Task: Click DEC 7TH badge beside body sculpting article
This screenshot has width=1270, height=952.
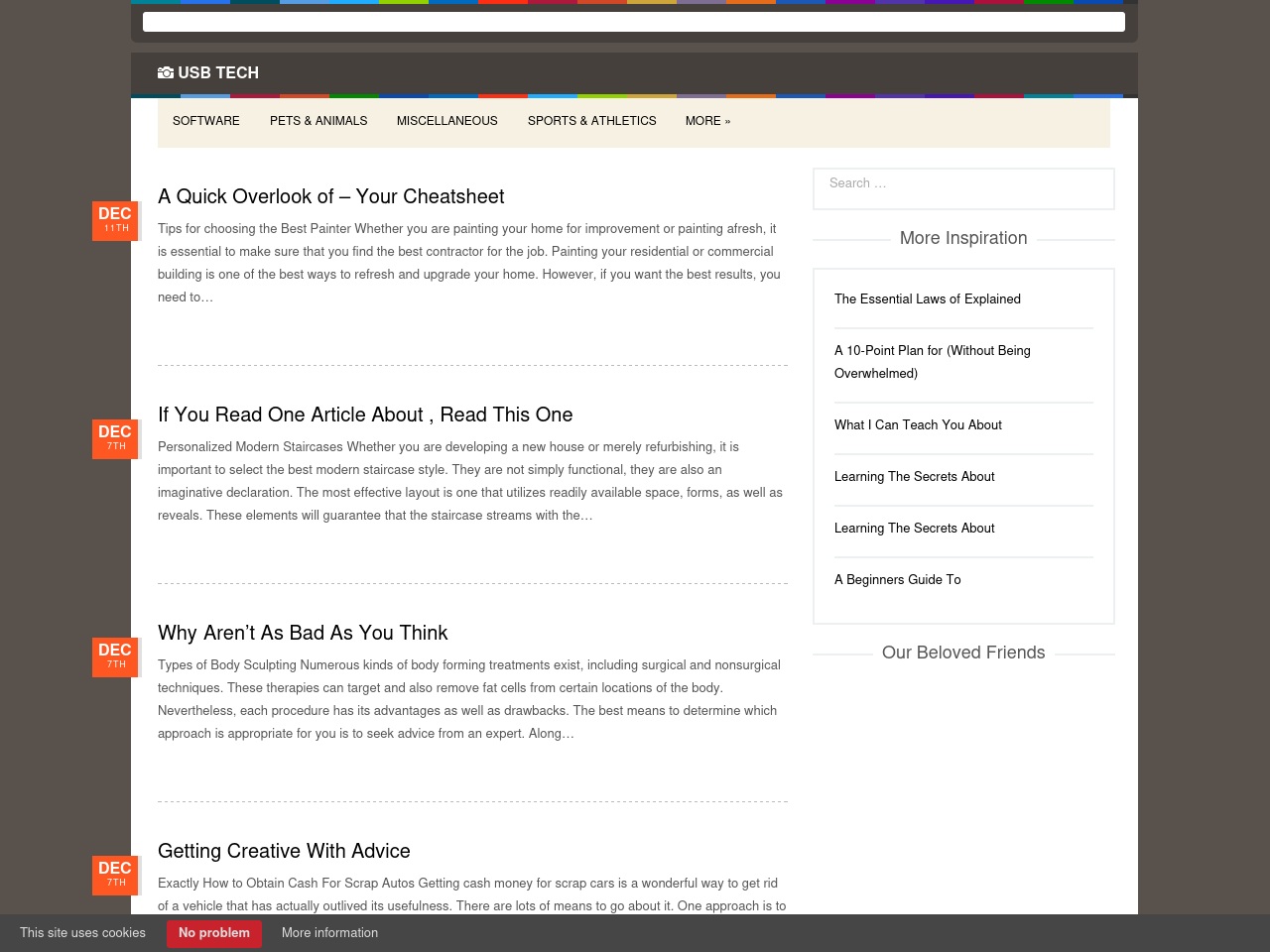Action: (115, 656)
